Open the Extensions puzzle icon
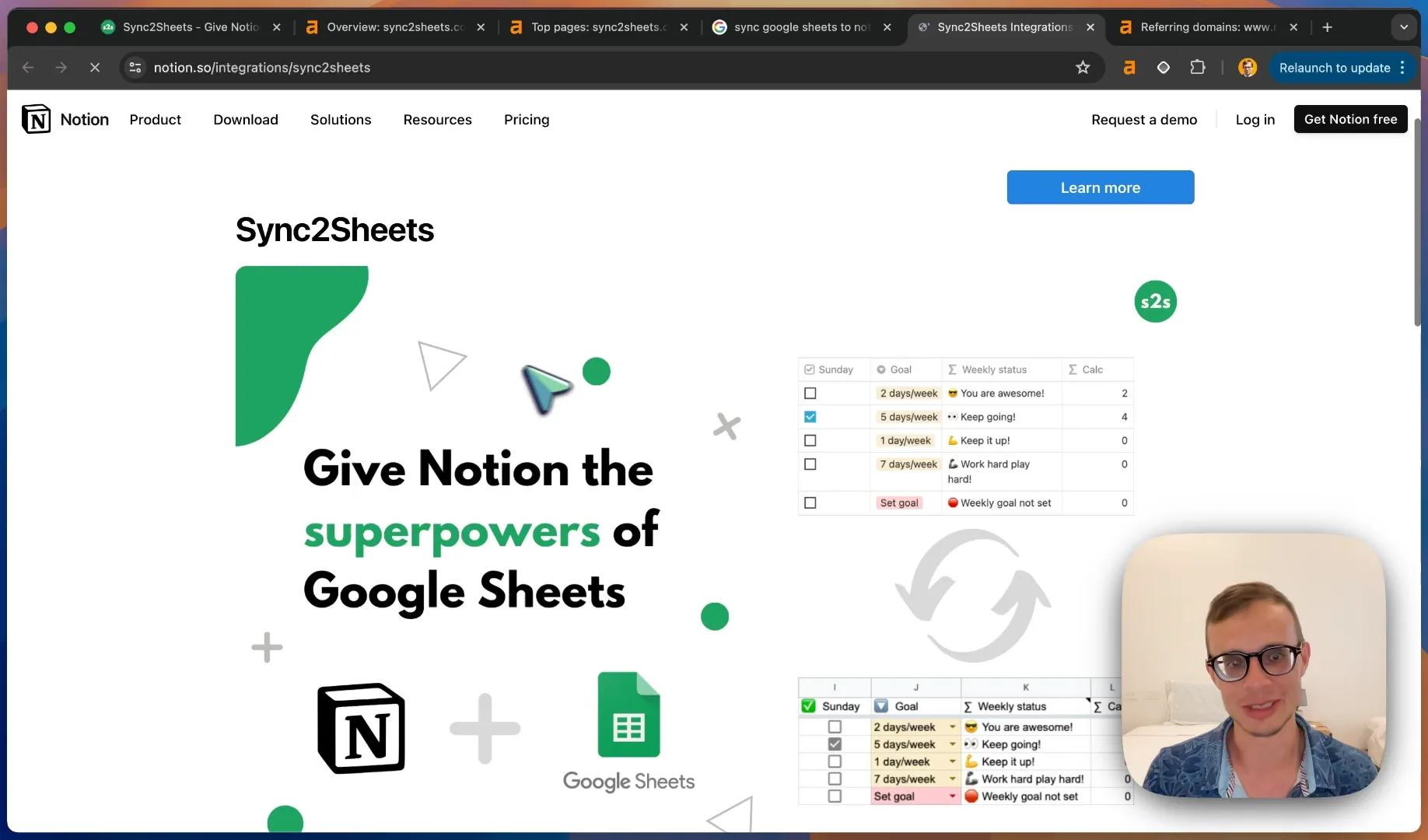This screenshot has width=1428, height=840. [1198, 68]
